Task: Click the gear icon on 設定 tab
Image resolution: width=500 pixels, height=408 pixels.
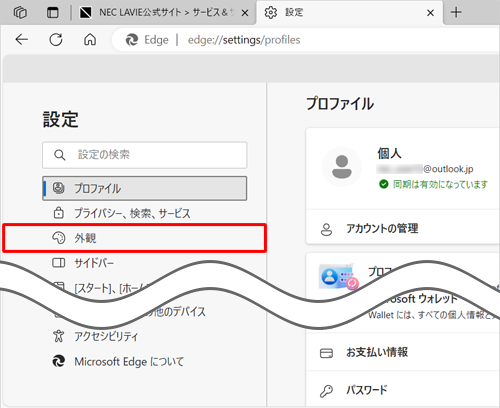Action: pos(271,13)
